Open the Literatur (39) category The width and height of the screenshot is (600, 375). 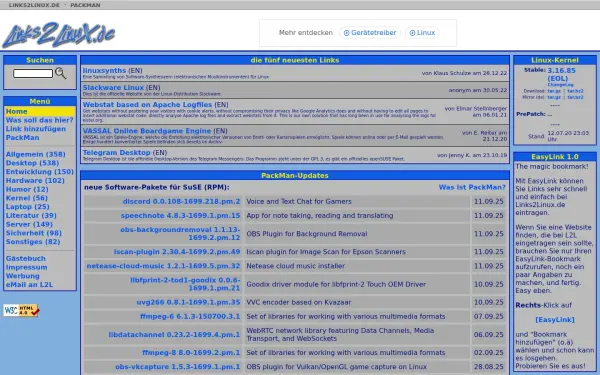pyautogui.click(x=31, y=216)
